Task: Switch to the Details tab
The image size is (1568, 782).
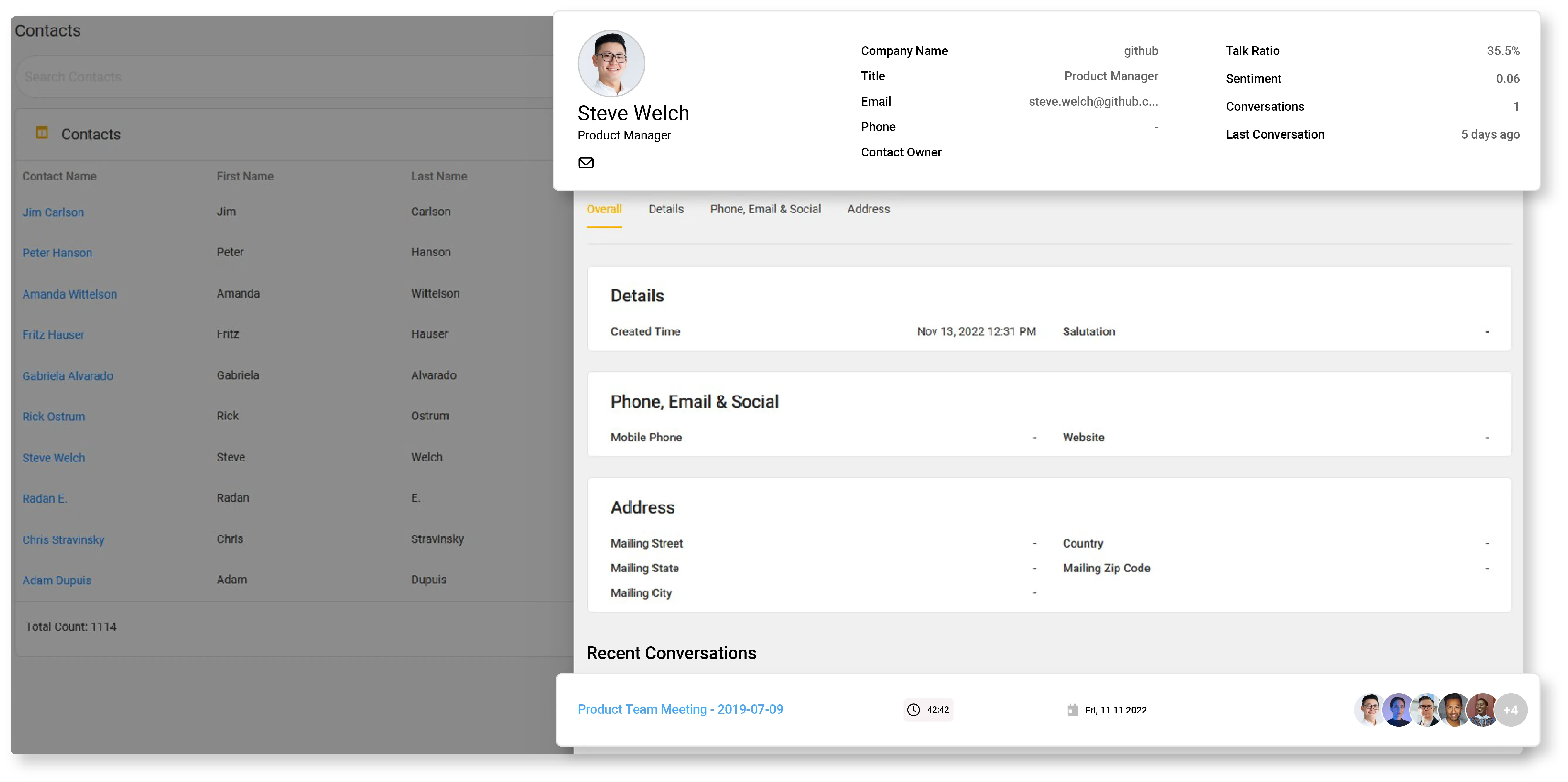Action: point(666,209)
